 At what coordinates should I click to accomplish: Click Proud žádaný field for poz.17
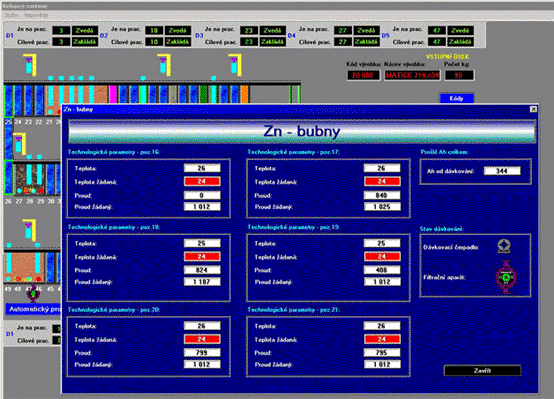pos(382,206)
